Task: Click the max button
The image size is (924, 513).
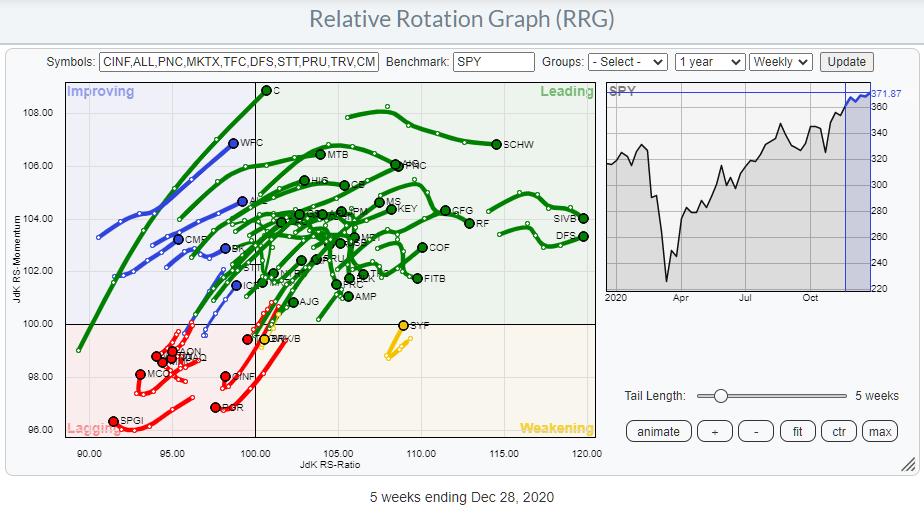Action: [x=879, y=432]
